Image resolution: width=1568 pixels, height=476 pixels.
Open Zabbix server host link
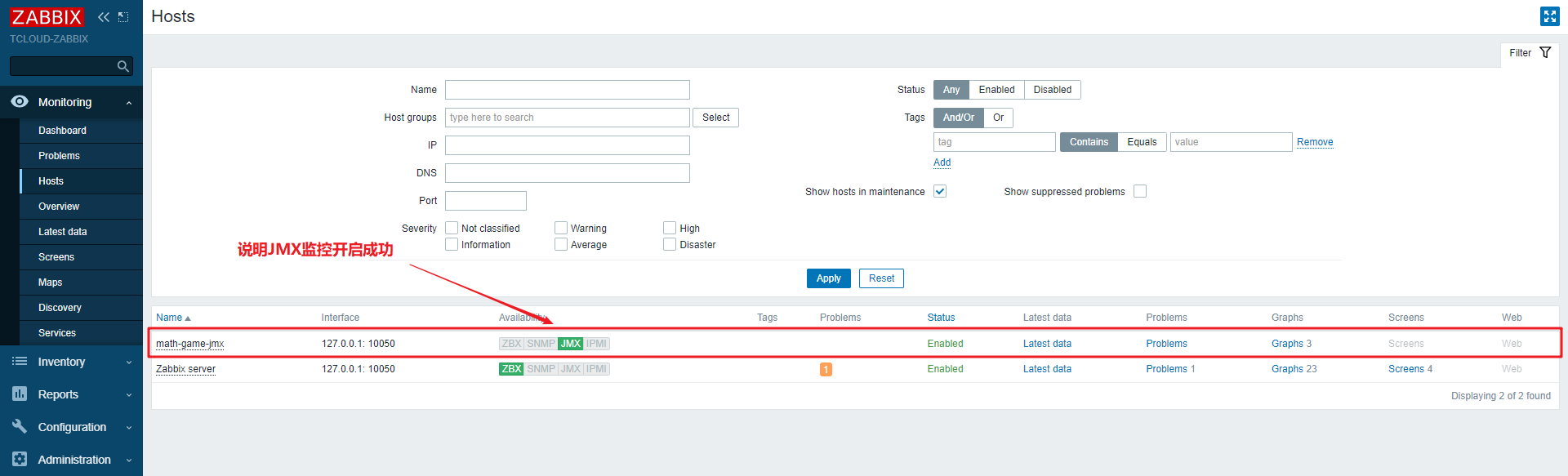coord(185,369)
